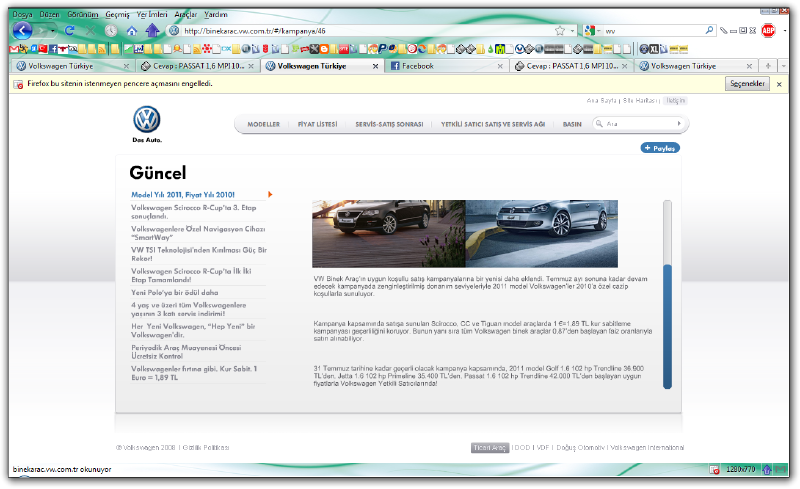Screen dimensions: 800x489
Task: Switch to the last Volkswagen Türkiye tab
Action: [696, 66]
